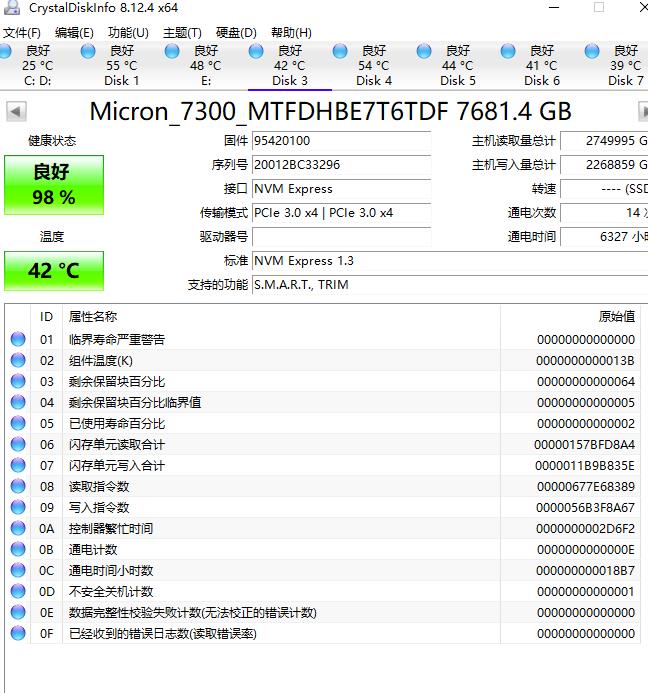
Task: Click the status orb for attribute 02
Action: point(18,360)
